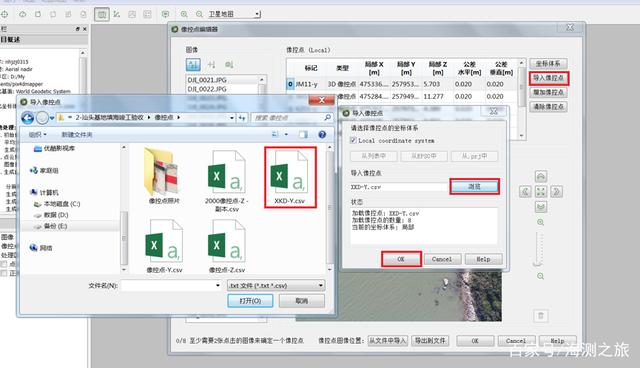
Task: Click 浏览 browse button
Action: pyautogui.click(x=474, y=186)
